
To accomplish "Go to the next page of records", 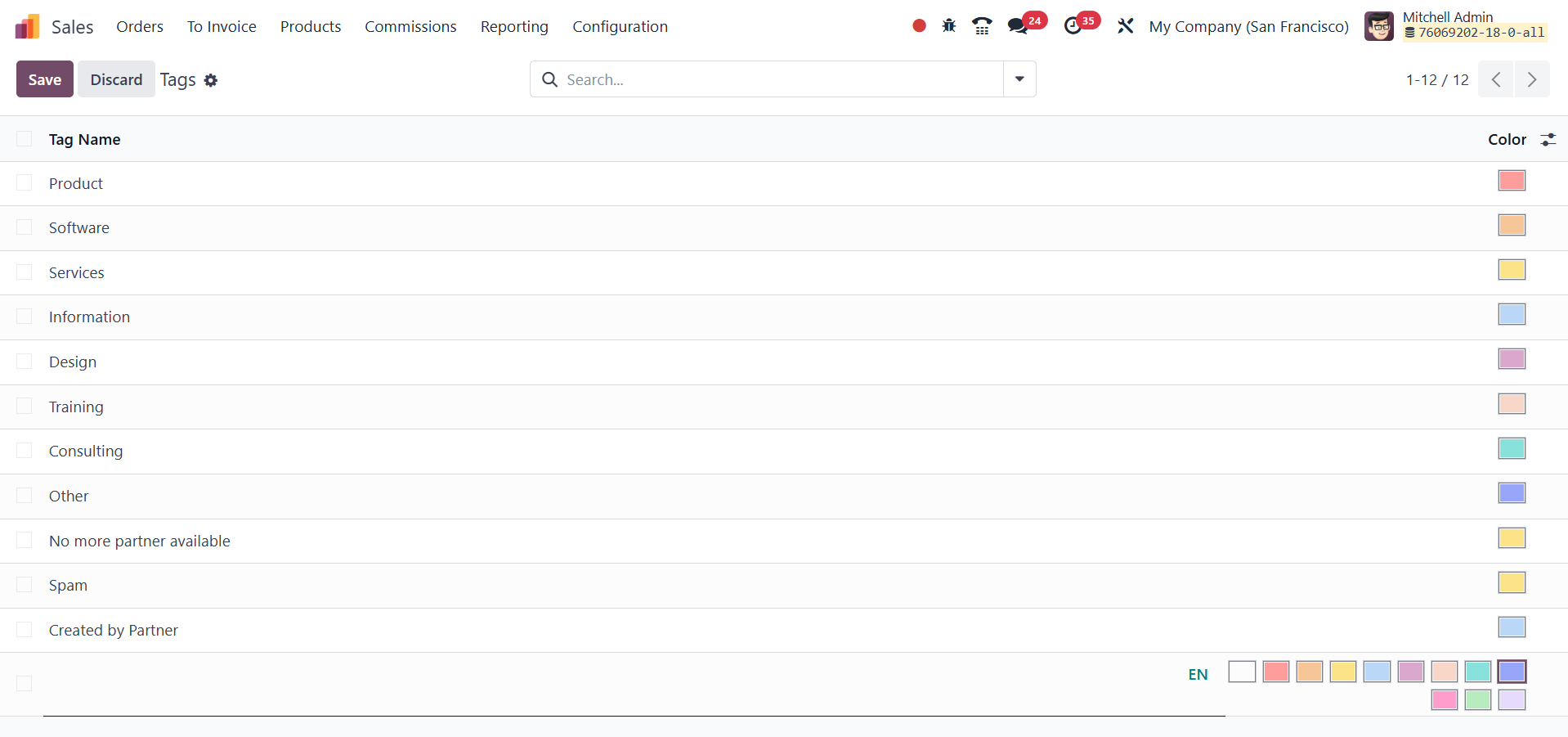I will pyautogui.click(x=1532, y=79).
